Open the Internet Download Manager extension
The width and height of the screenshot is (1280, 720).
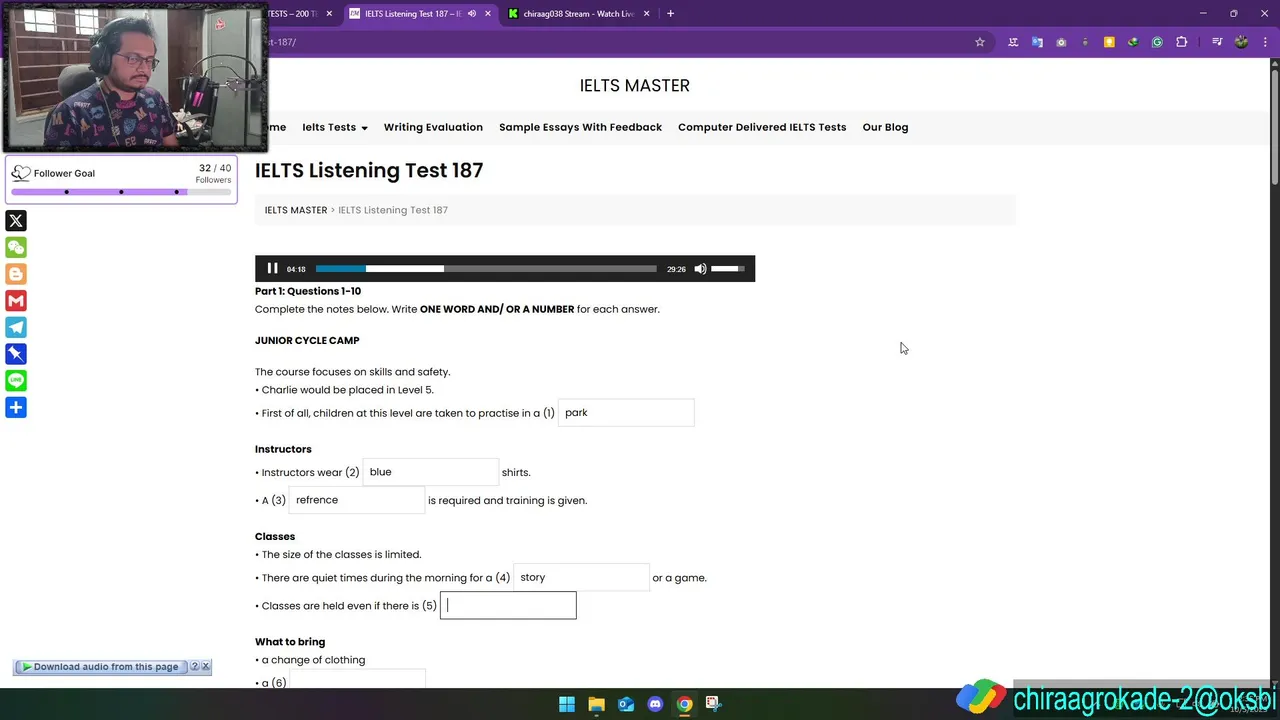(x=1133, y=42)
